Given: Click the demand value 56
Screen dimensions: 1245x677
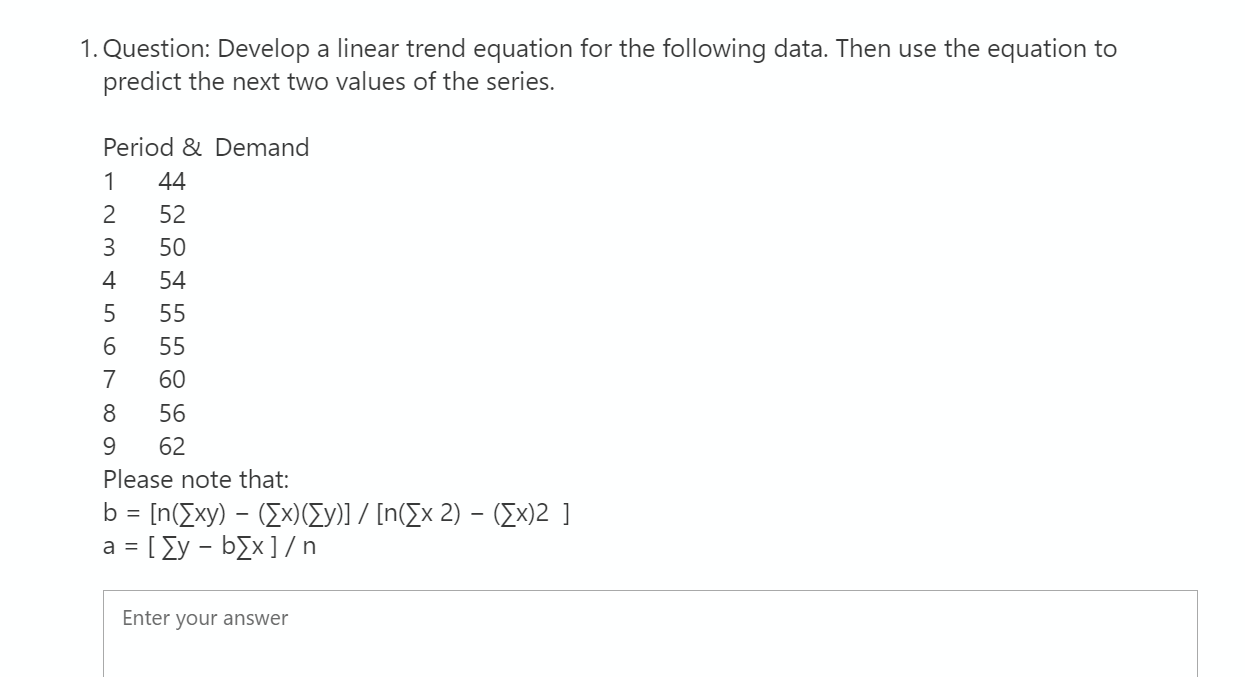Looking at the screenshot, I should pos(172,412).
